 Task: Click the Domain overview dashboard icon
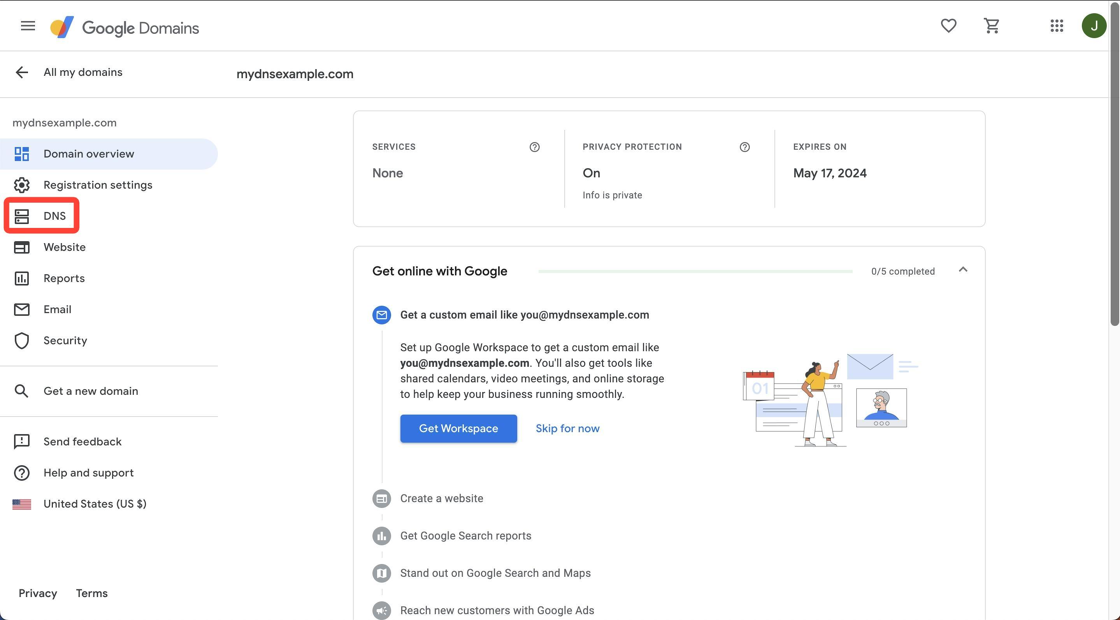pyautogui.click(x=22, y=154)
